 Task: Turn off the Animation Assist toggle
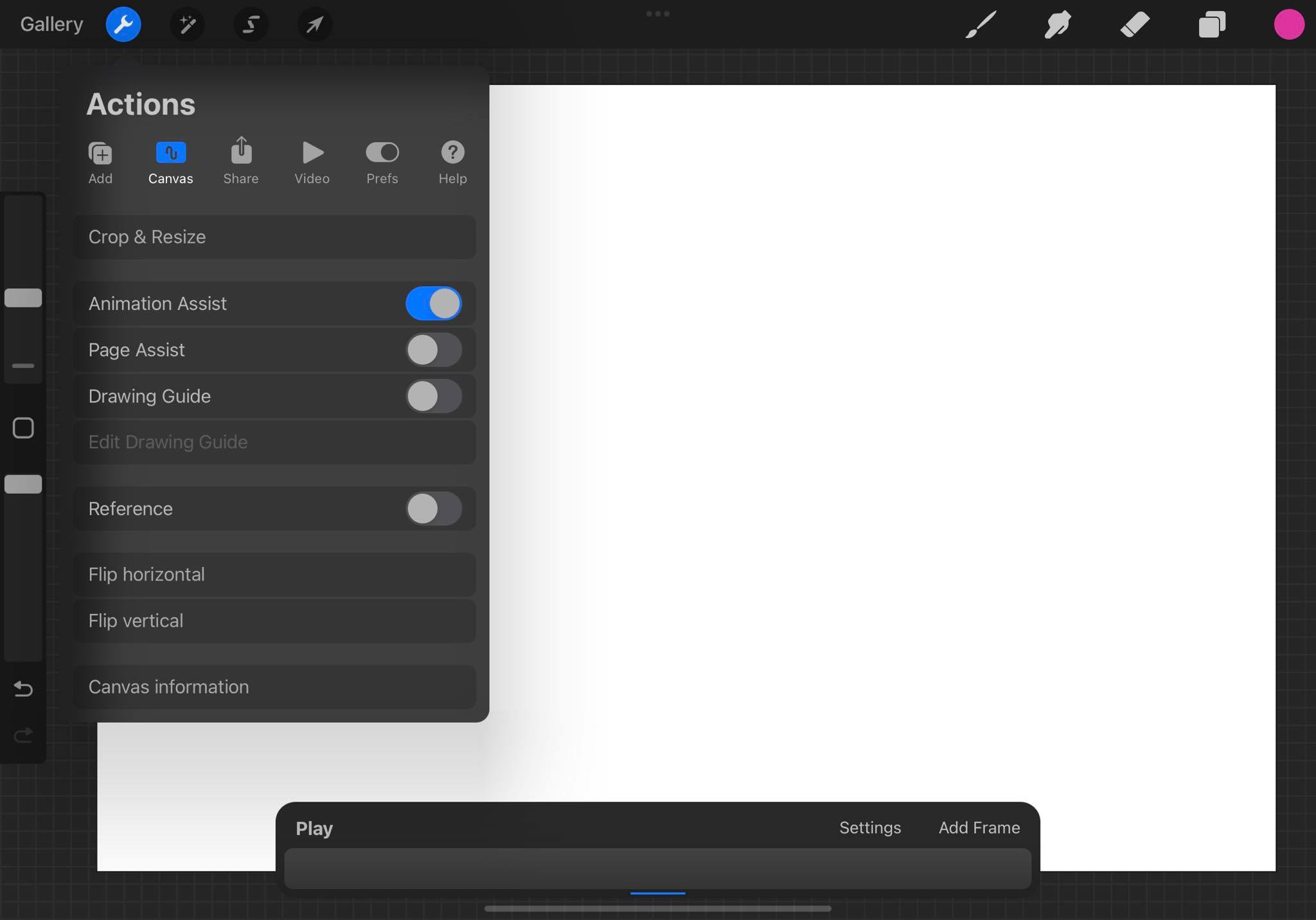pyautogui.click(x=434, y=303)
